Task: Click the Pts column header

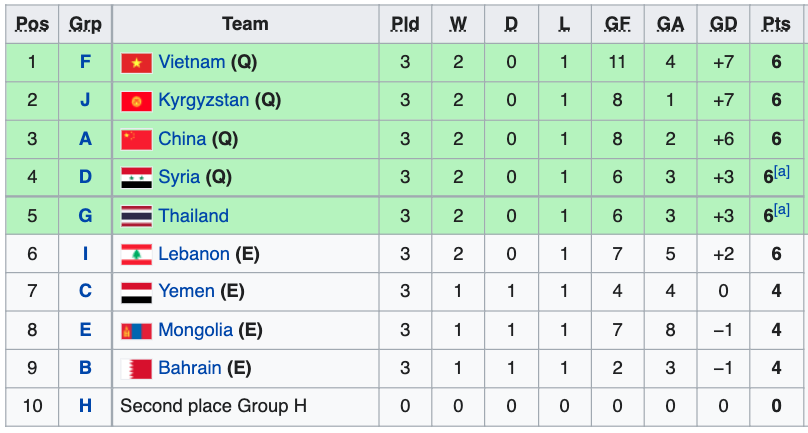Action: tap(777, 24)
